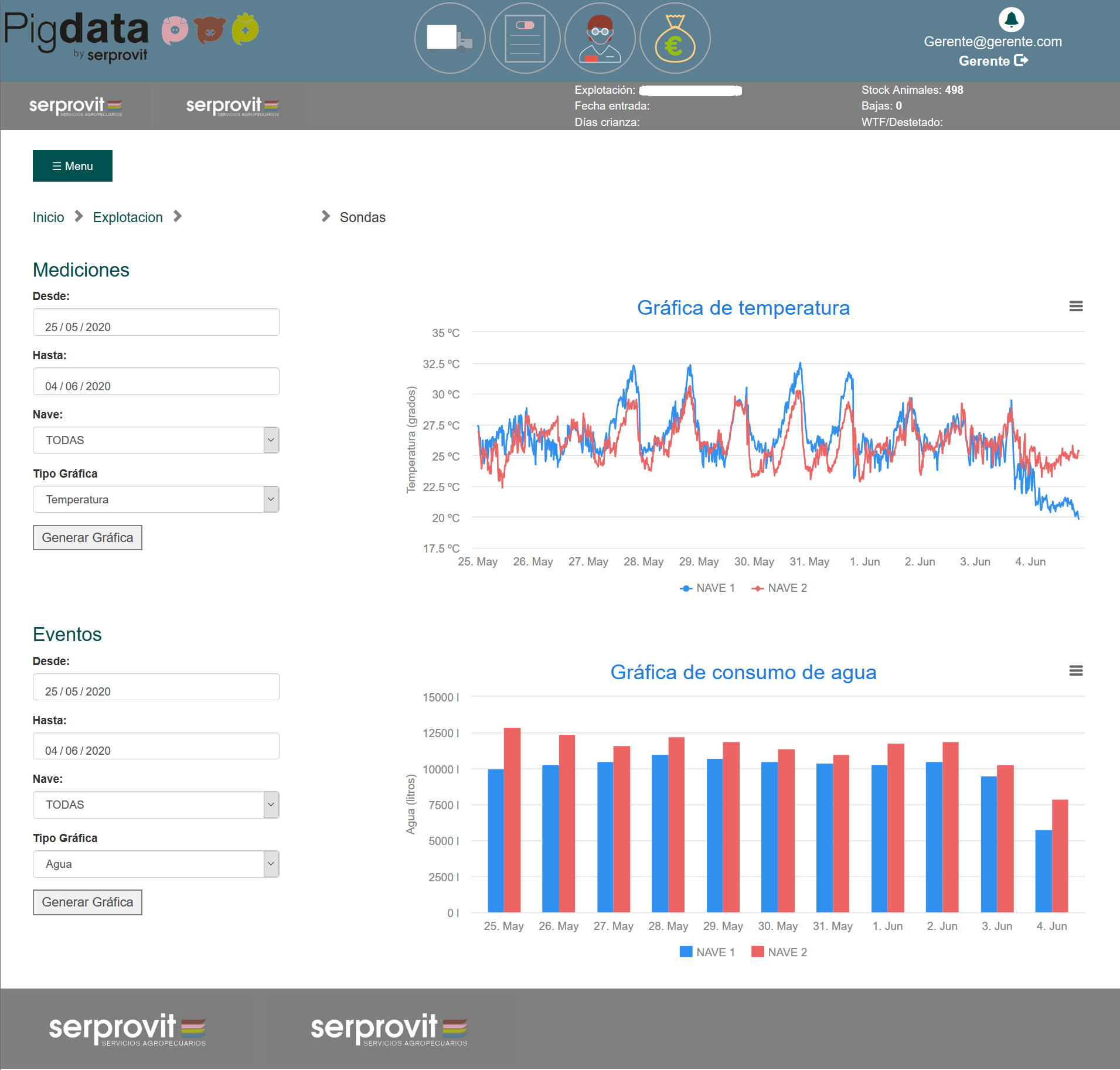Toggle NAVE 1 series in temperature legend
Screen dimensions: 1120x1070
pos(707,588)
